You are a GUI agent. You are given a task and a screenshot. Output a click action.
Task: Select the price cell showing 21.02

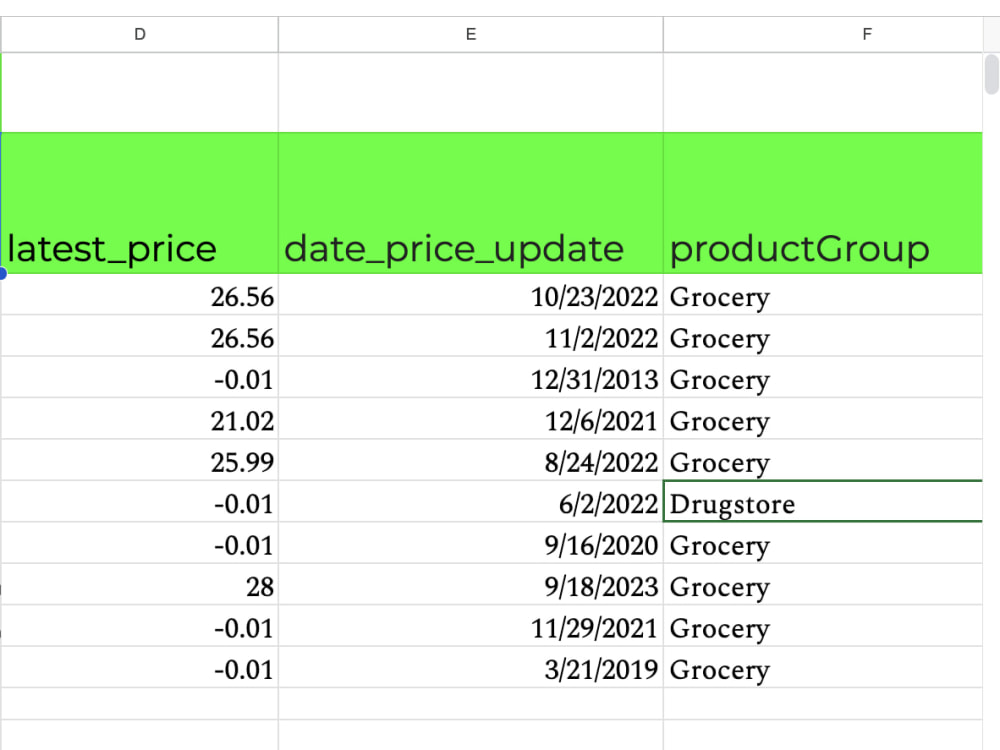(x=140, y=419)
